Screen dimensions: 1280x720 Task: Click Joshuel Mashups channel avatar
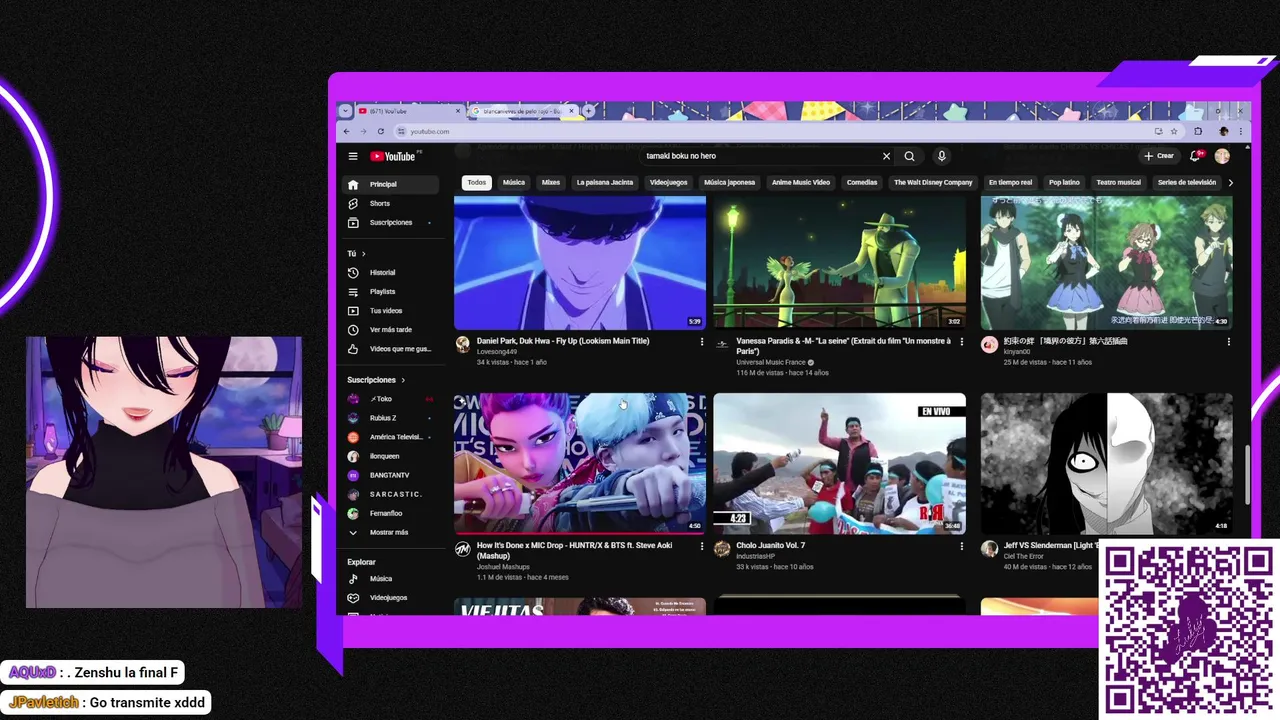[463, 549]
